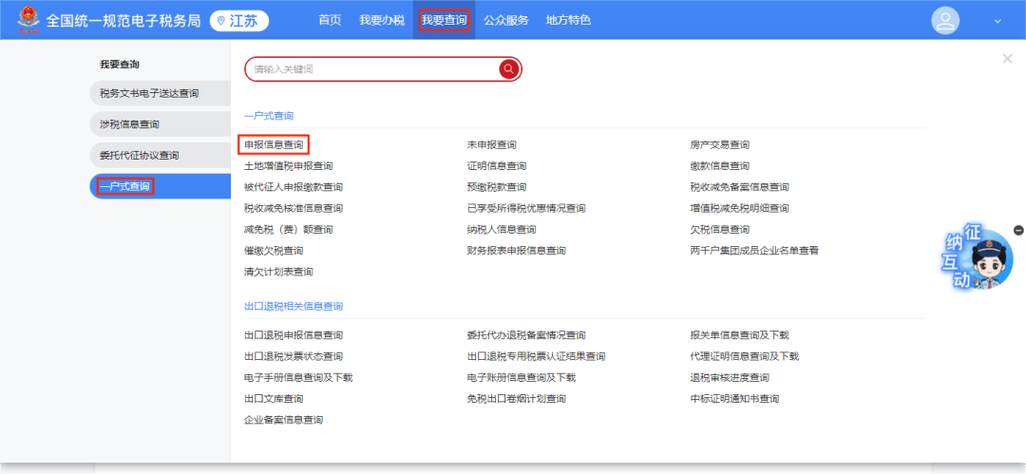
Task: Close the query panel with X
Action: 1007,59
